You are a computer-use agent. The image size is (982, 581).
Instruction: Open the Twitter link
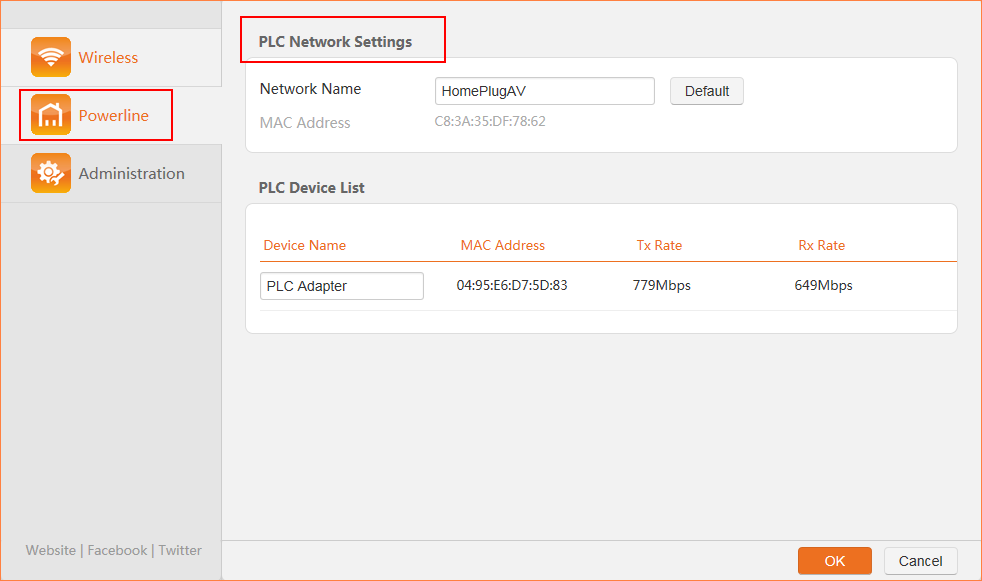180,550
